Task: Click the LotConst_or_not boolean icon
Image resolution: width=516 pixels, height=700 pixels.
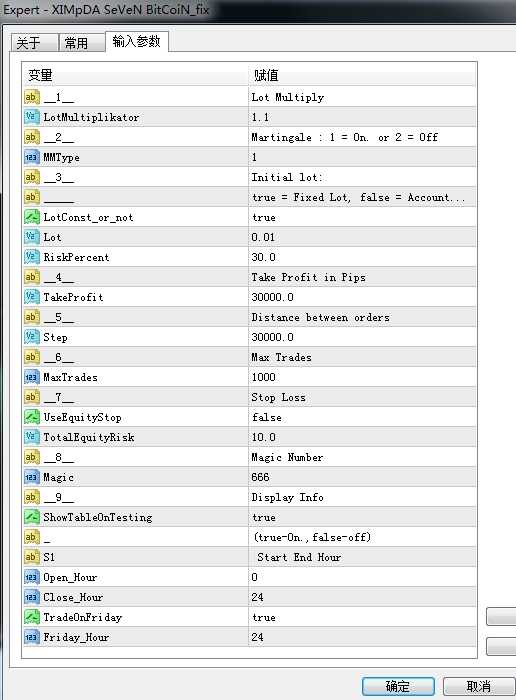Action: coord(32,217)
